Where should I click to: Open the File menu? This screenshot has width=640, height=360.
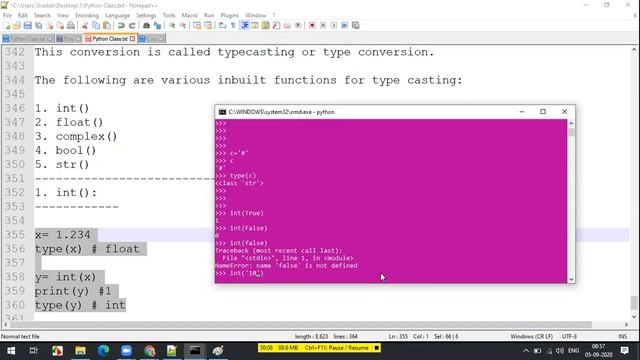click(7, 16)
